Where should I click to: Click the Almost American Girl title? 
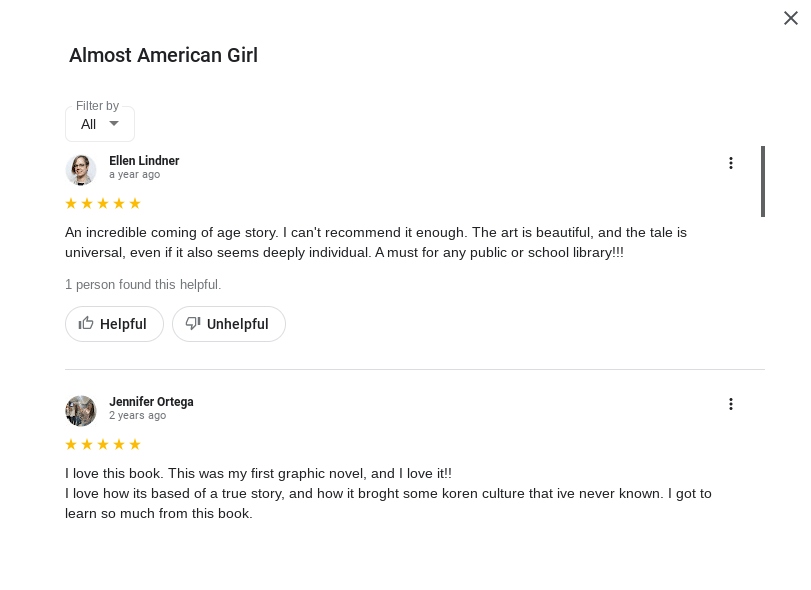tap(163, 55)
